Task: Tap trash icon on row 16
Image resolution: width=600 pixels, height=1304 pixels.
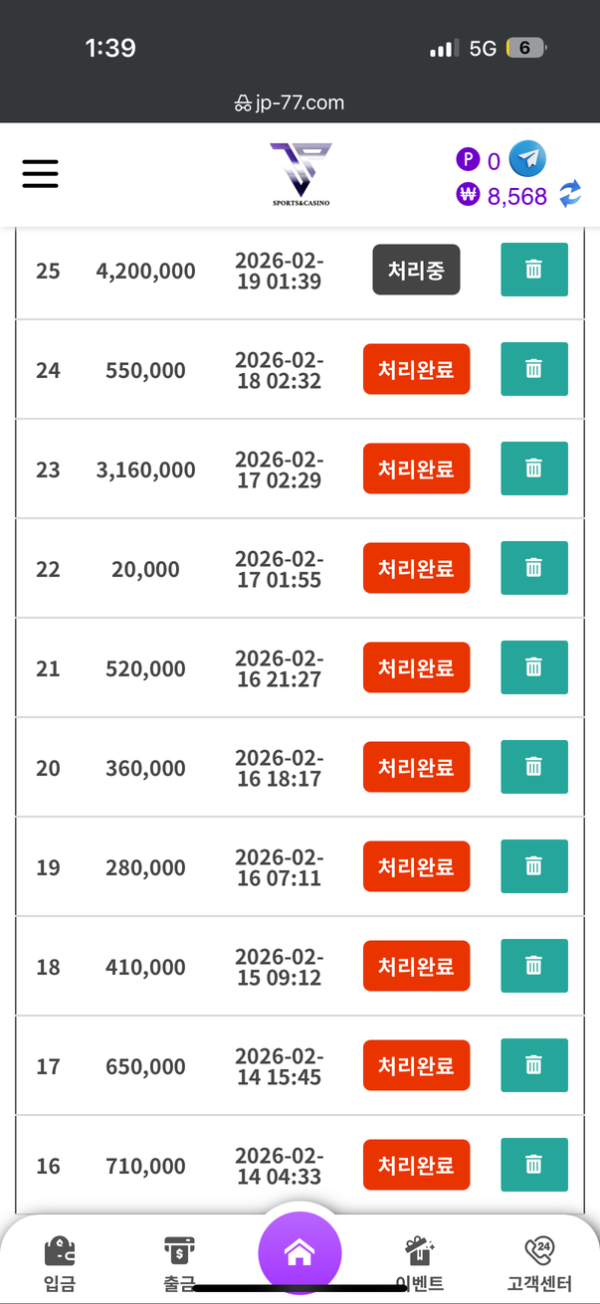Action: pos(534,1165)
